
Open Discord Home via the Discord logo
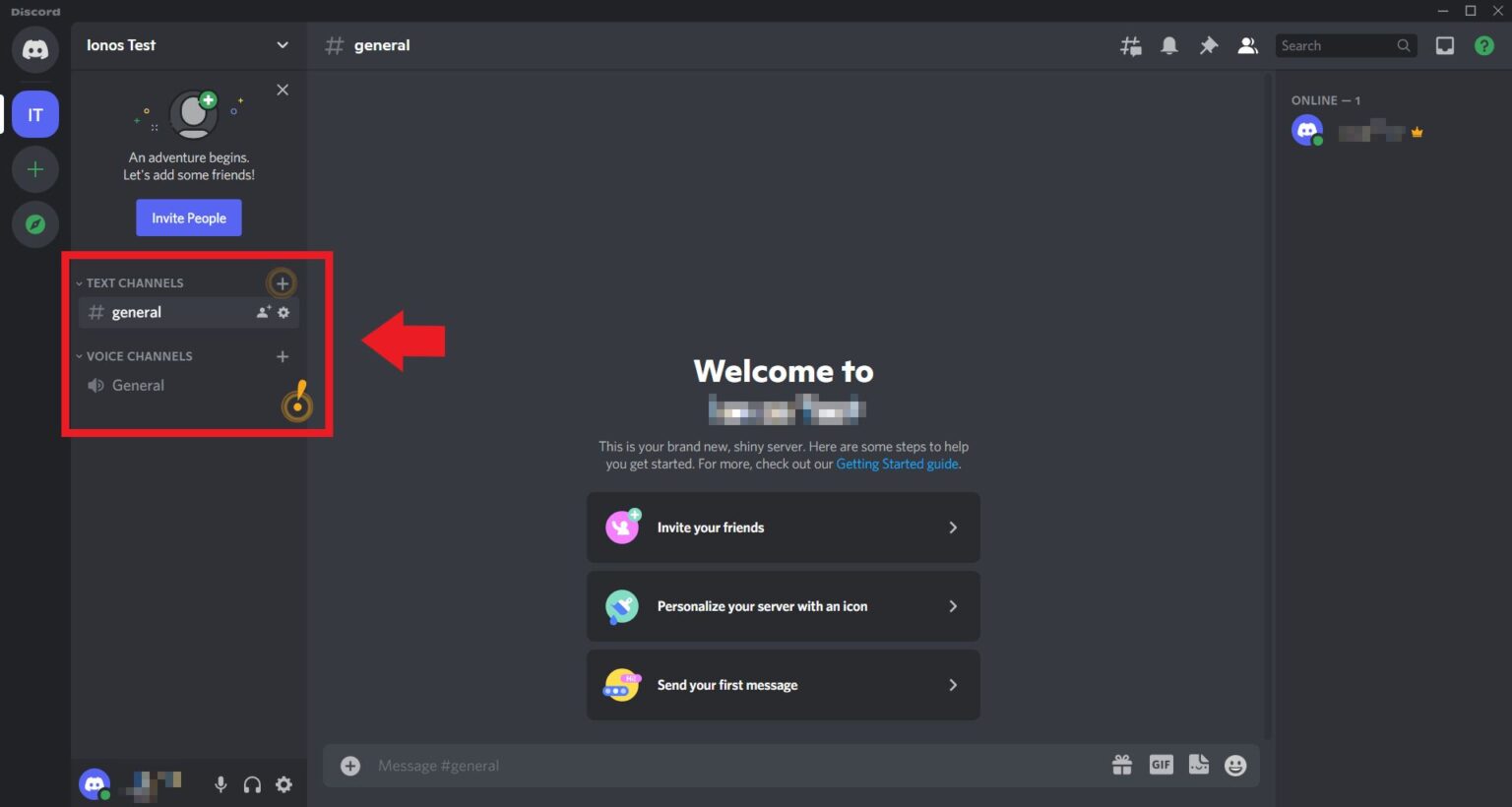(x=34, y=49)
